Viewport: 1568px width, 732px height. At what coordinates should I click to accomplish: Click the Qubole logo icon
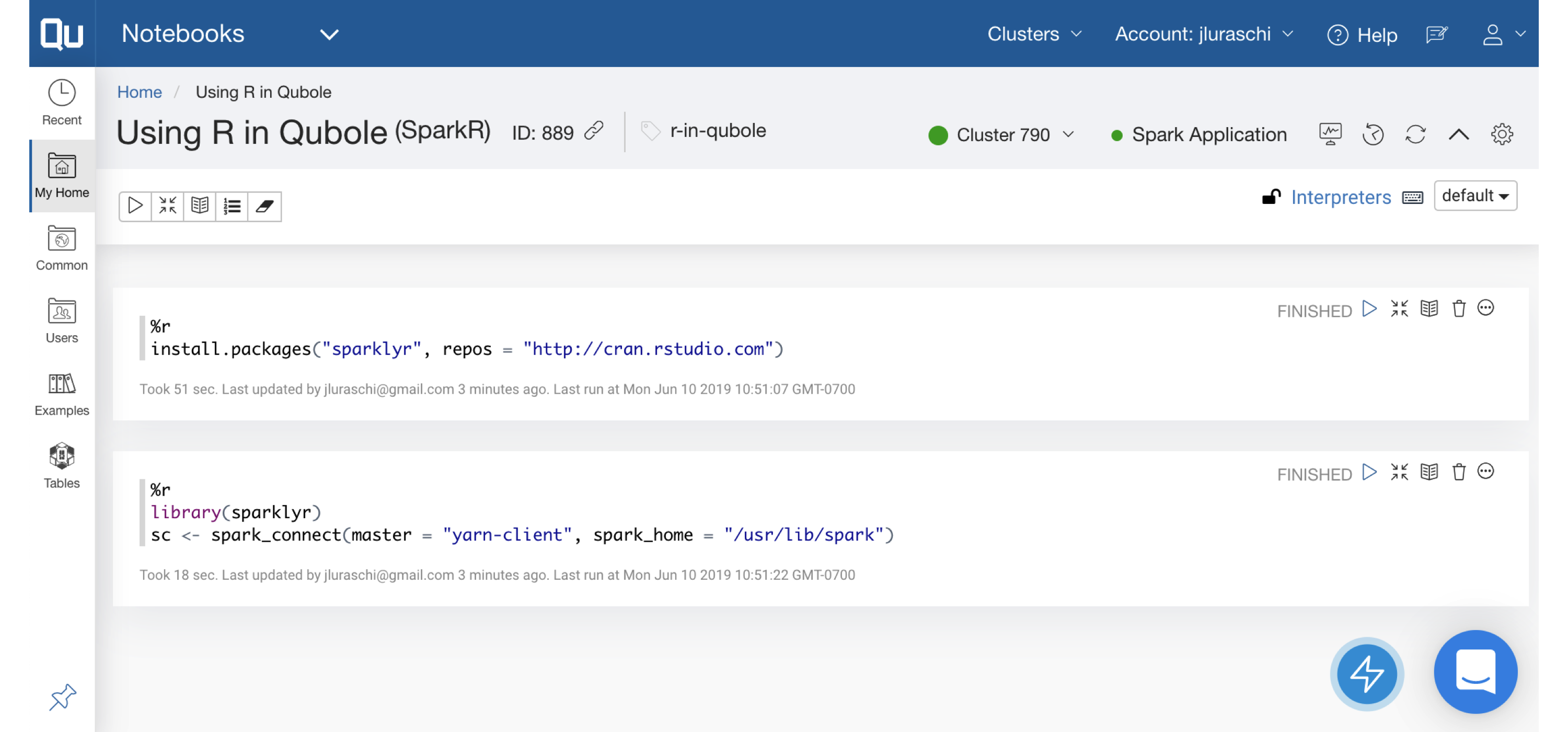pyautogui.click(x=62, y=33)
